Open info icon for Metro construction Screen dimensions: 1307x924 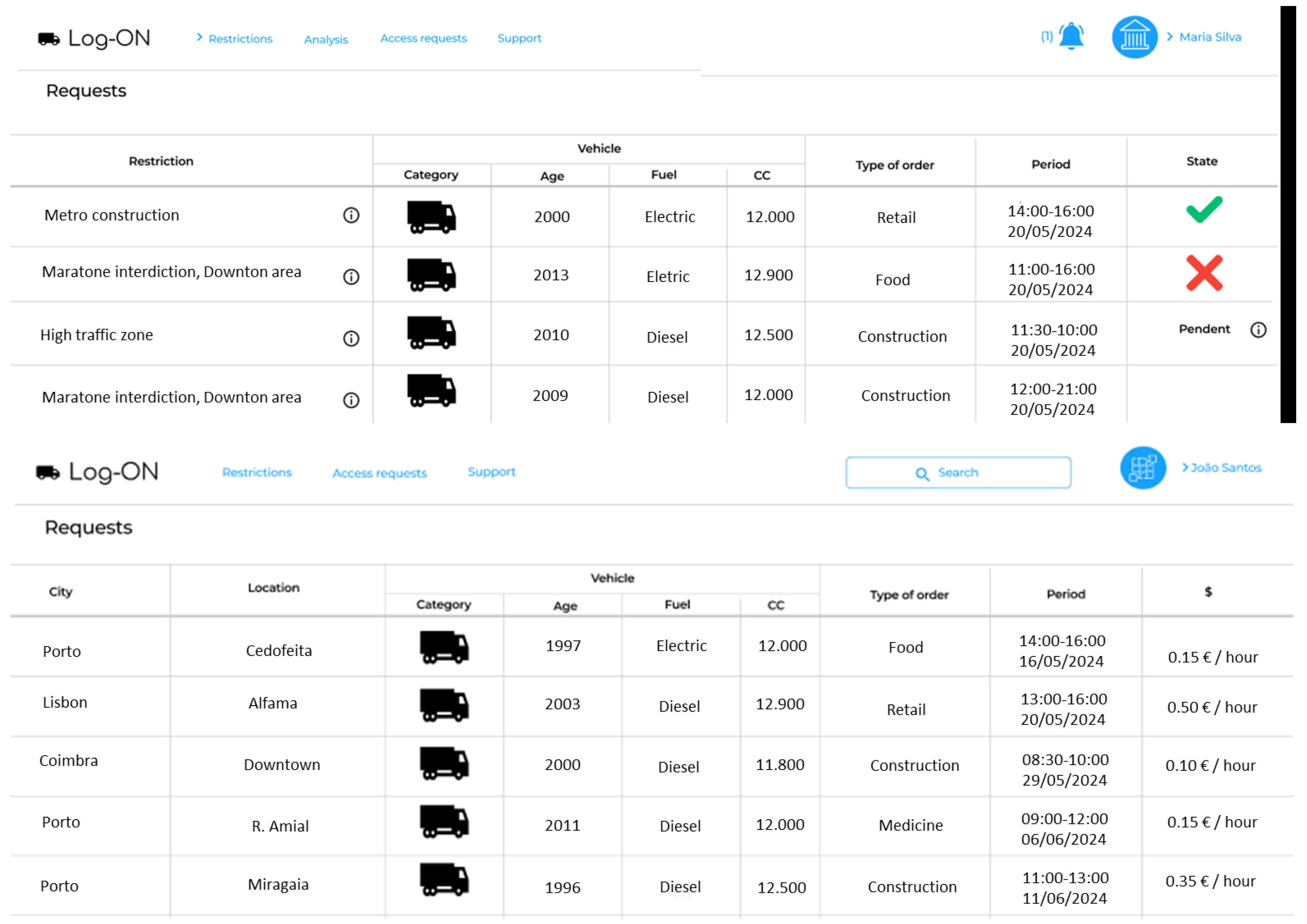(x=351, y=215)
